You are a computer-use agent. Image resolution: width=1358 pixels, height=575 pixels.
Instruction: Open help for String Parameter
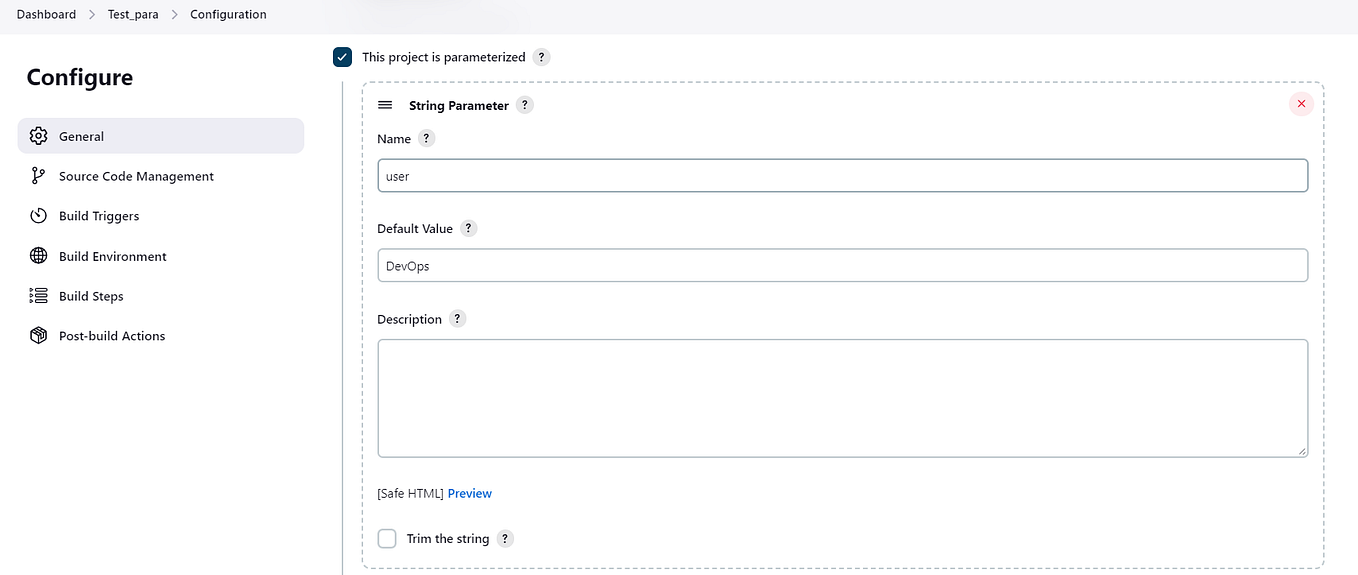(x=525, y=105)
